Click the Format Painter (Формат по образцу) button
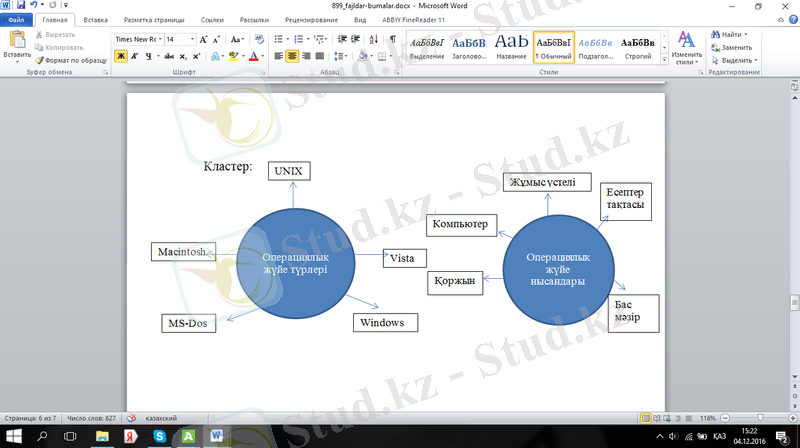This screenshot has width=800, height=448. tap(70, 60)
